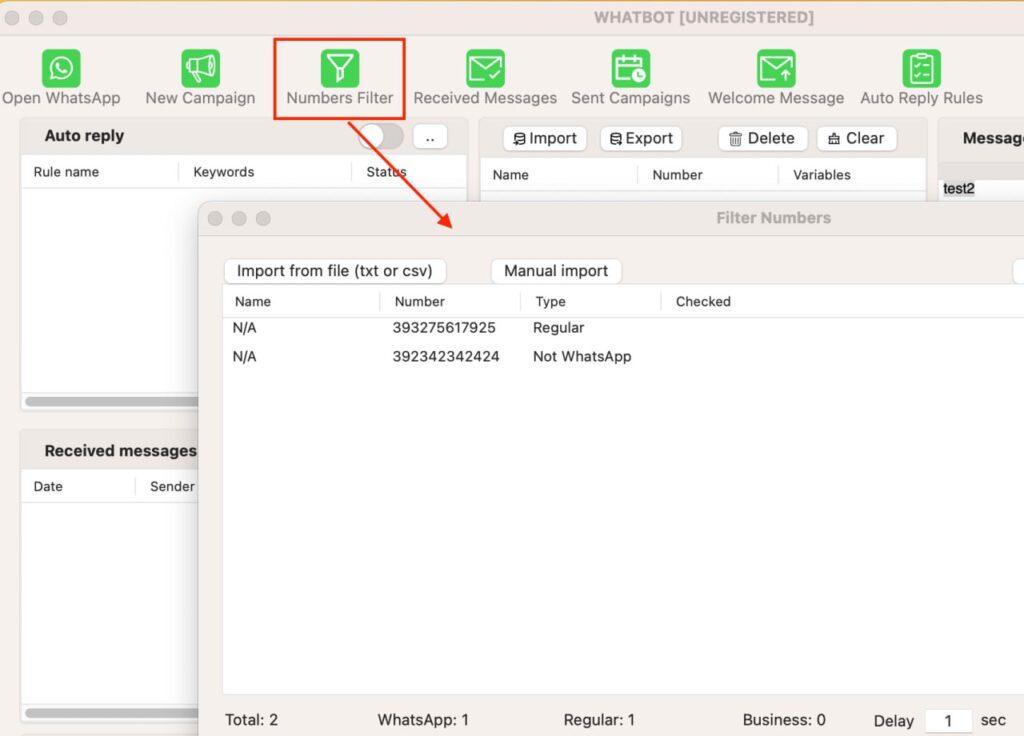Open the Received Messages envelope icon
Viewport: 1024px width, 736px height.
(x=485, y=69)
